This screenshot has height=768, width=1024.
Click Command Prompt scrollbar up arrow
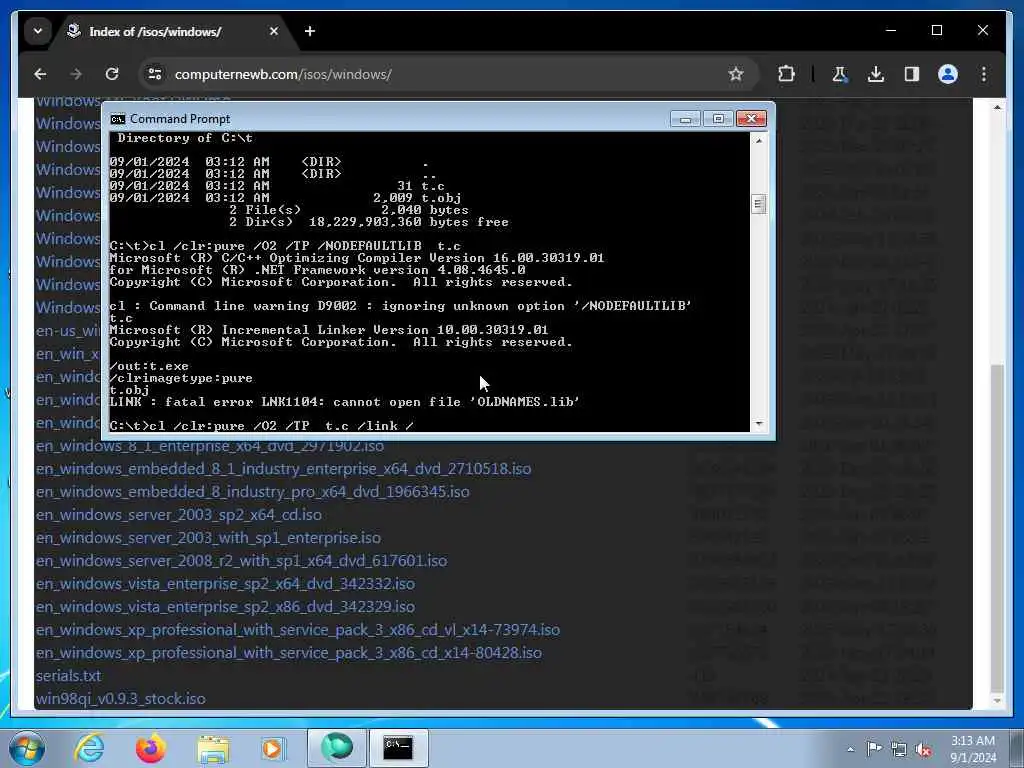[x=758, y=140]
